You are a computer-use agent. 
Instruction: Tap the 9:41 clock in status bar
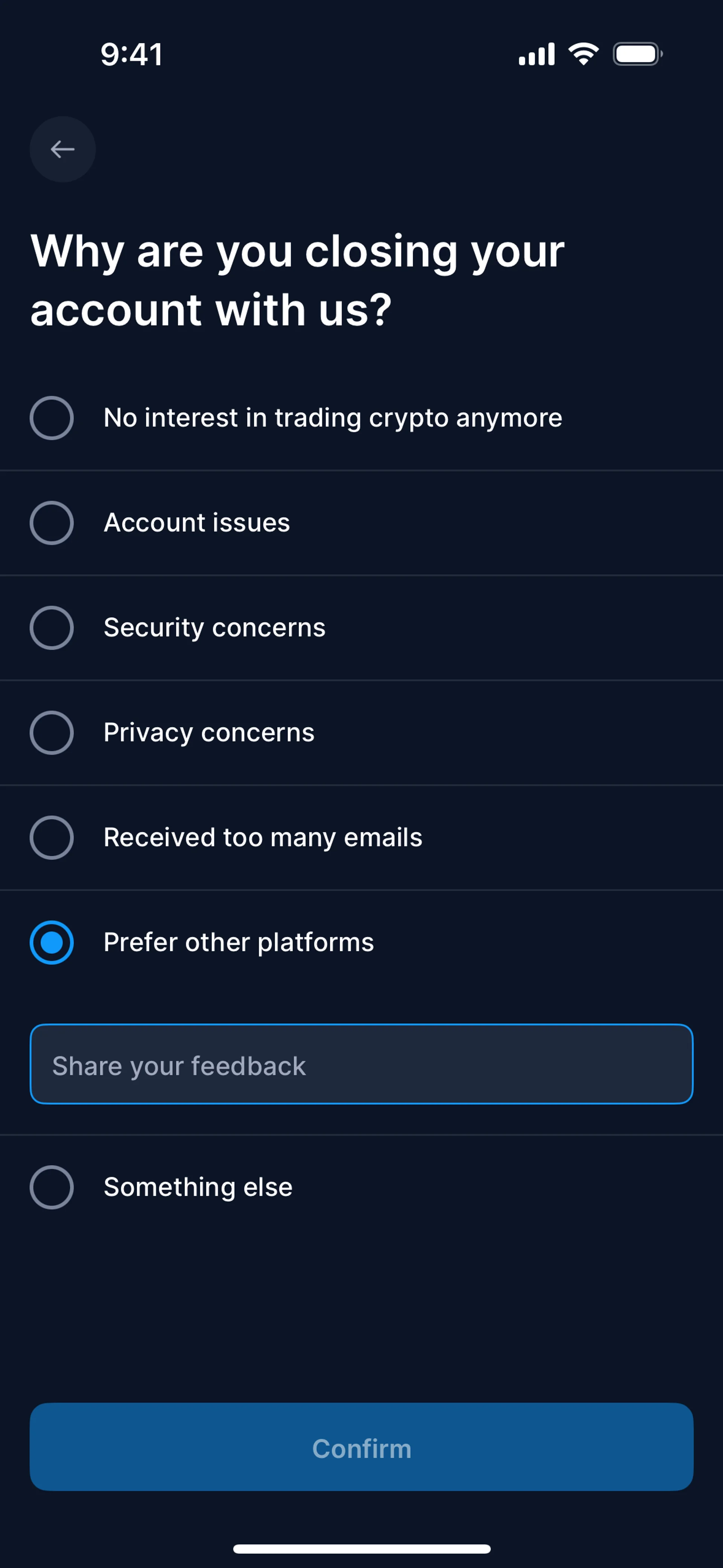tap(131, 55)
